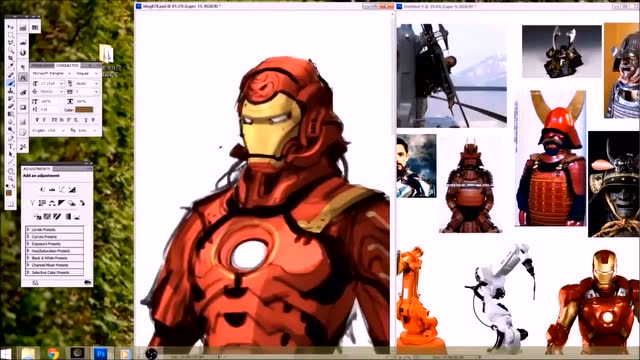Open the Windows Start button
640x360 pixels.
pyautogui.click(x=6, y=353)
